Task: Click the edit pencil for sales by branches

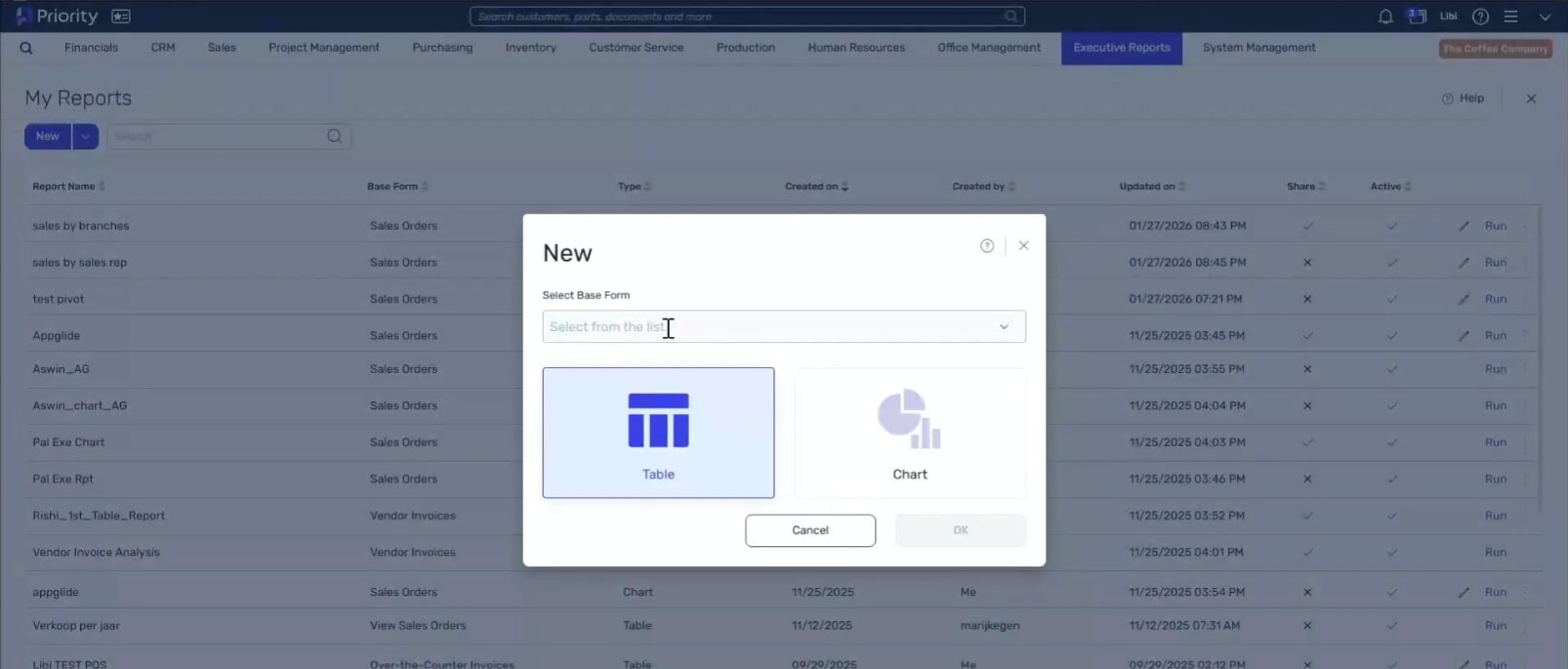Action: coord(1463,226)
